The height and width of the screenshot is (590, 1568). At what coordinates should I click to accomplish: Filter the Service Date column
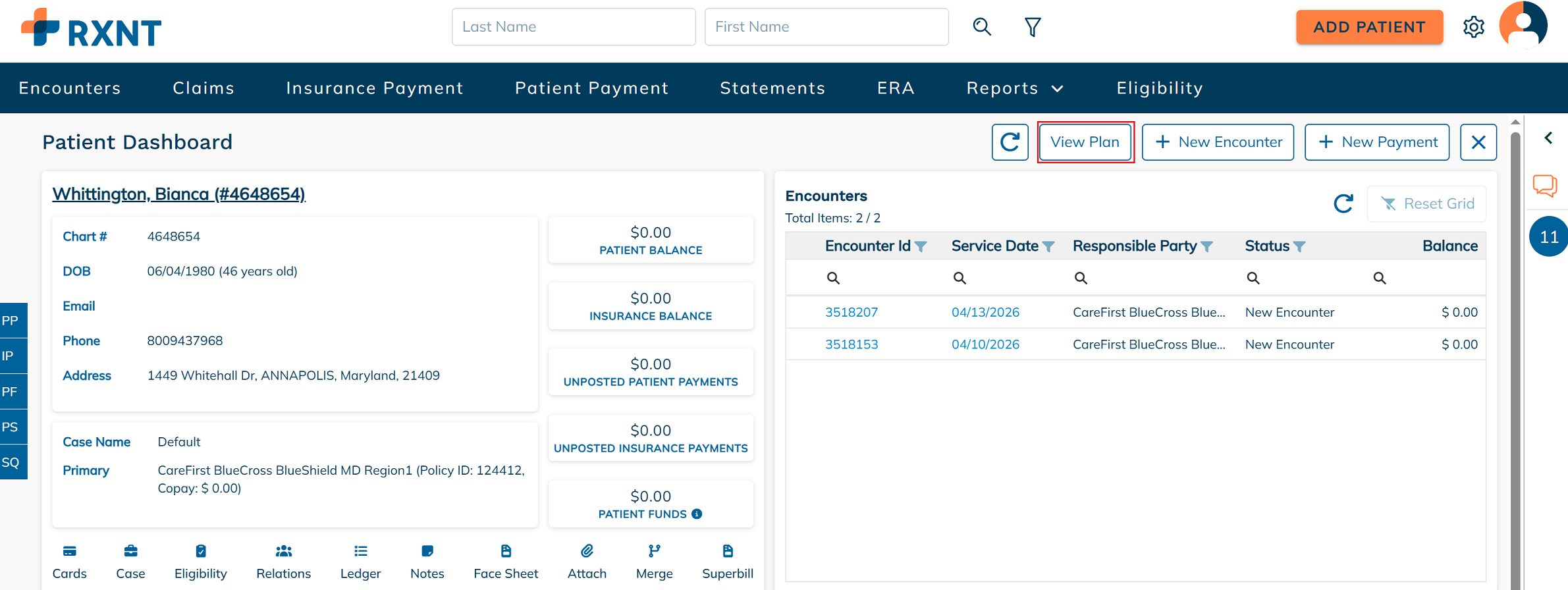pos(1048,247)
